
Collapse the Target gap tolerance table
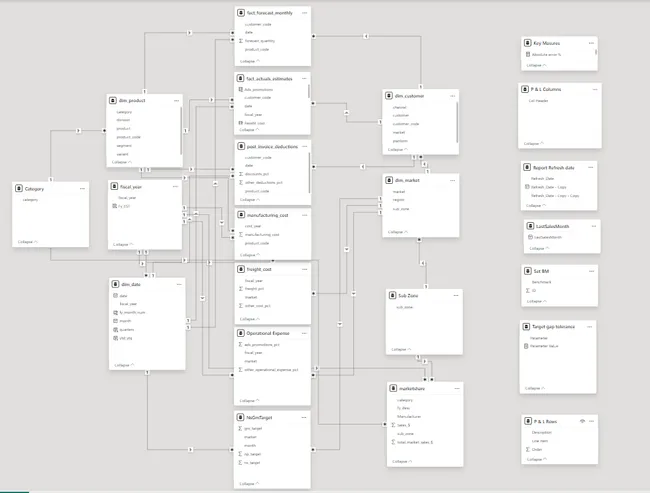coord(535,388)
